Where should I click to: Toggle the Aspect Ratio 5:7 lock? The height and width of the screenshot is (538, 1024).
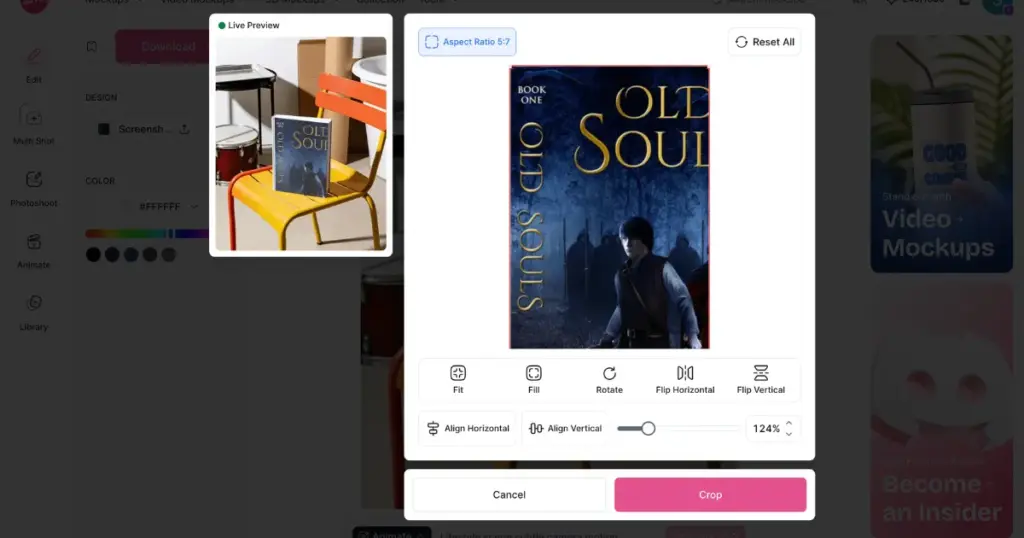467,42
